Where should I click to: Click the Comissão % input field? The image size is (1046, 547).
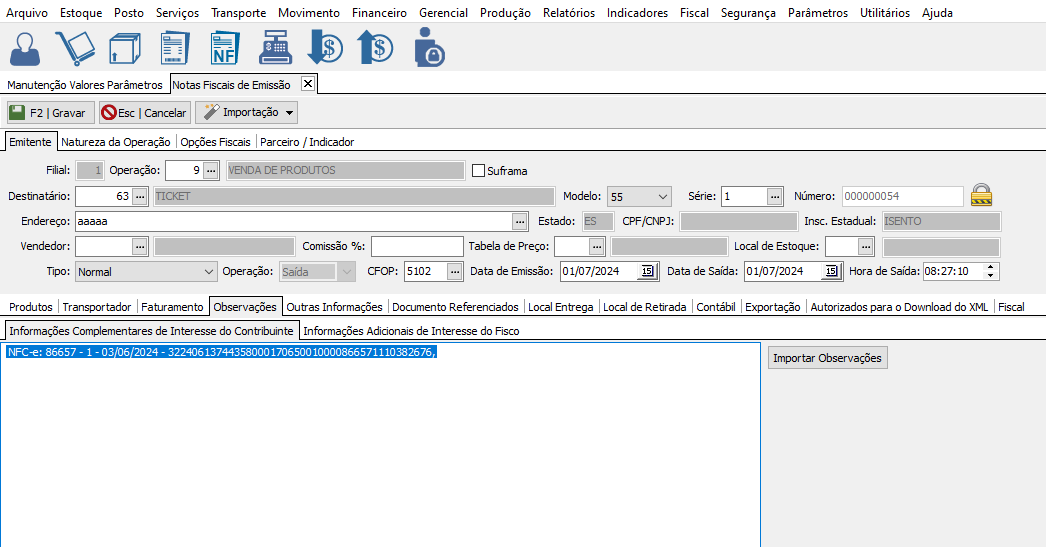[x=417, y=246]
